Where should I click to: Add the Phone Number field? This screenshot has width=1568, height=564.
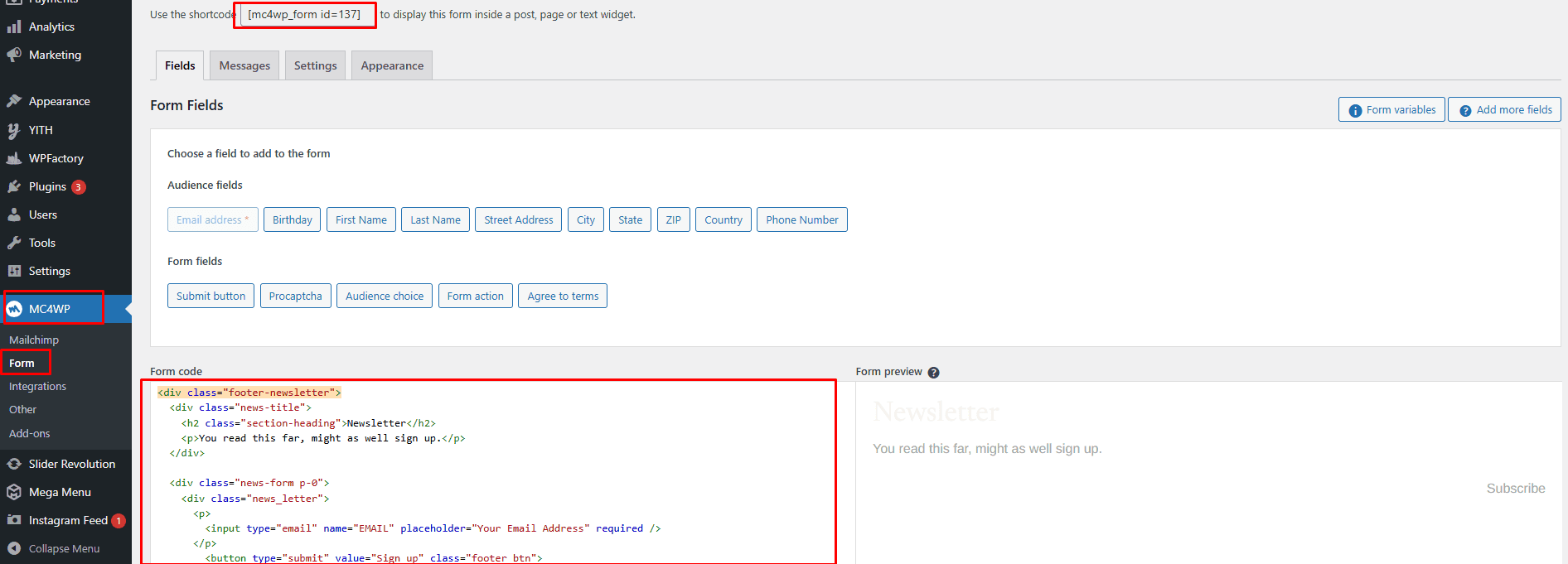pos(802,219)
